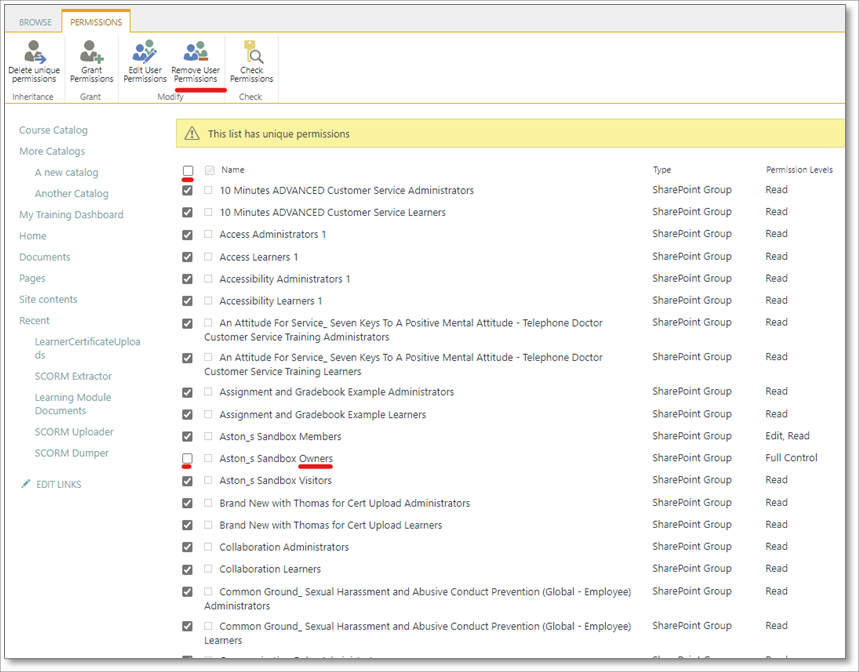Go to A new catalog
The width and height of the screenshot is (859, 672).
66,173
